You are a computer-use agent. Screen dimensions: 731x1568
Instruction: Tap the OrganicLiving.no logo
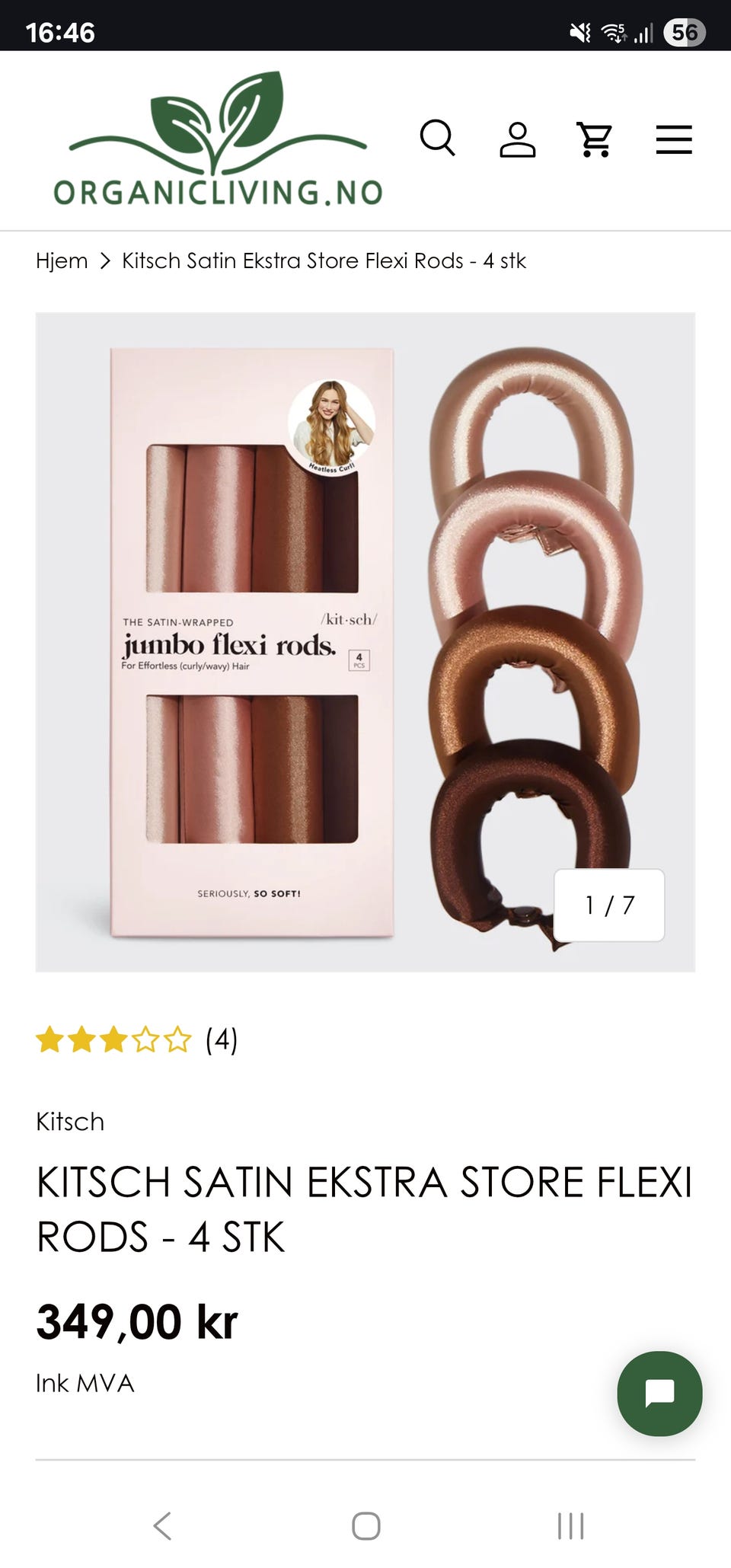218,139
